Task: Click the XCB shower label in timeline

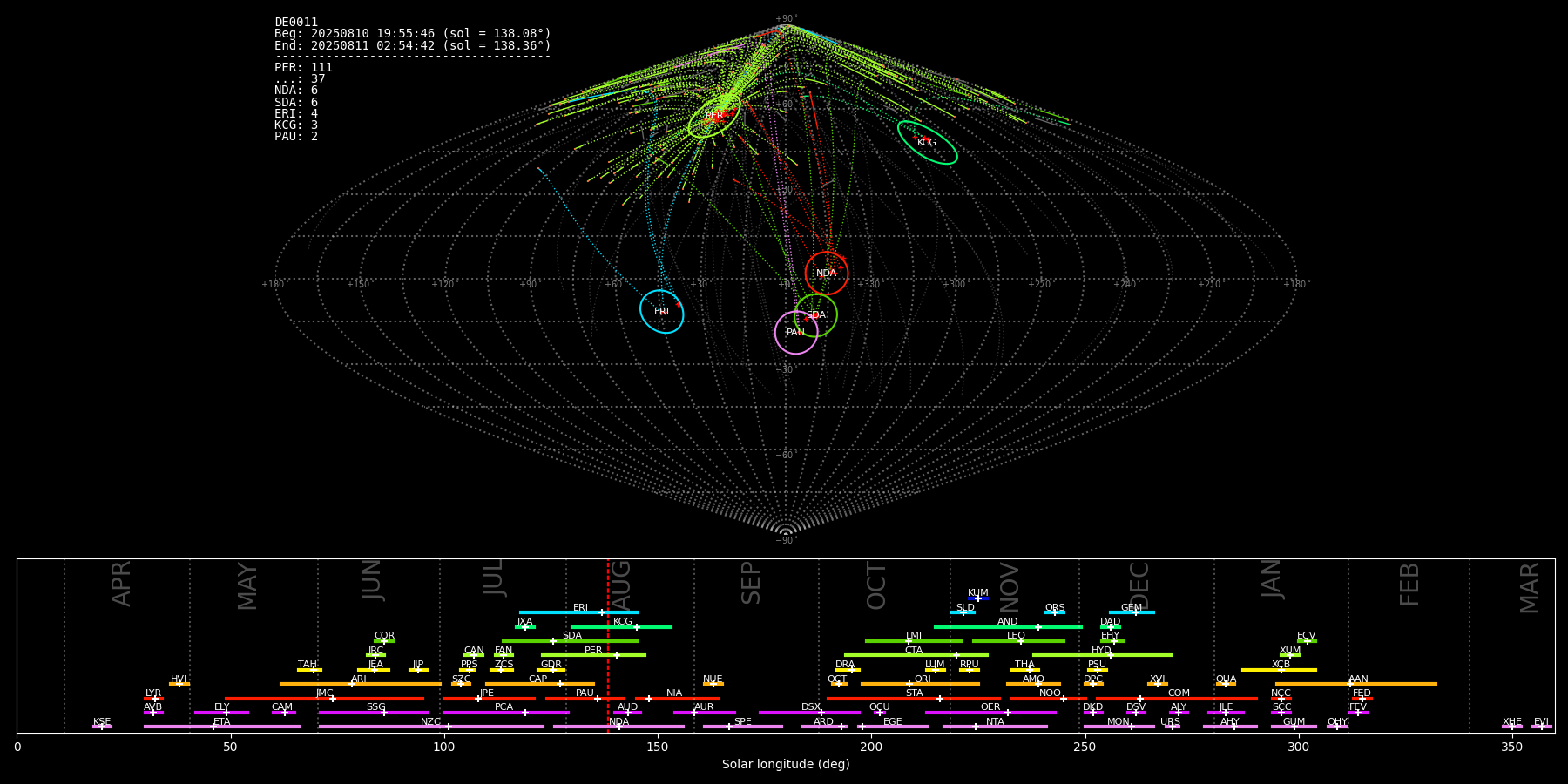Action: tap(1281, 665)
